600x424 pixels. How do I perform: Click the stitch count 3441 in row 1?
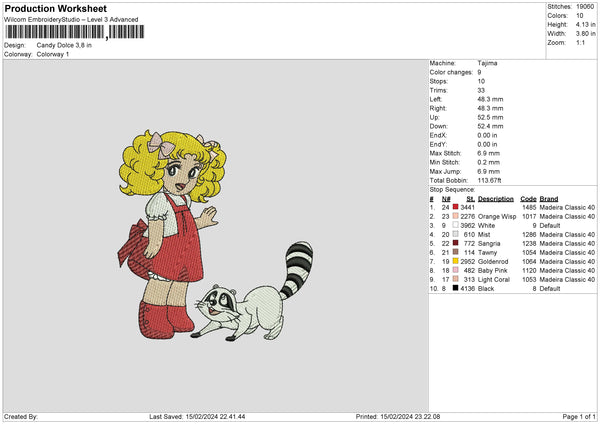tap(467, 207)
